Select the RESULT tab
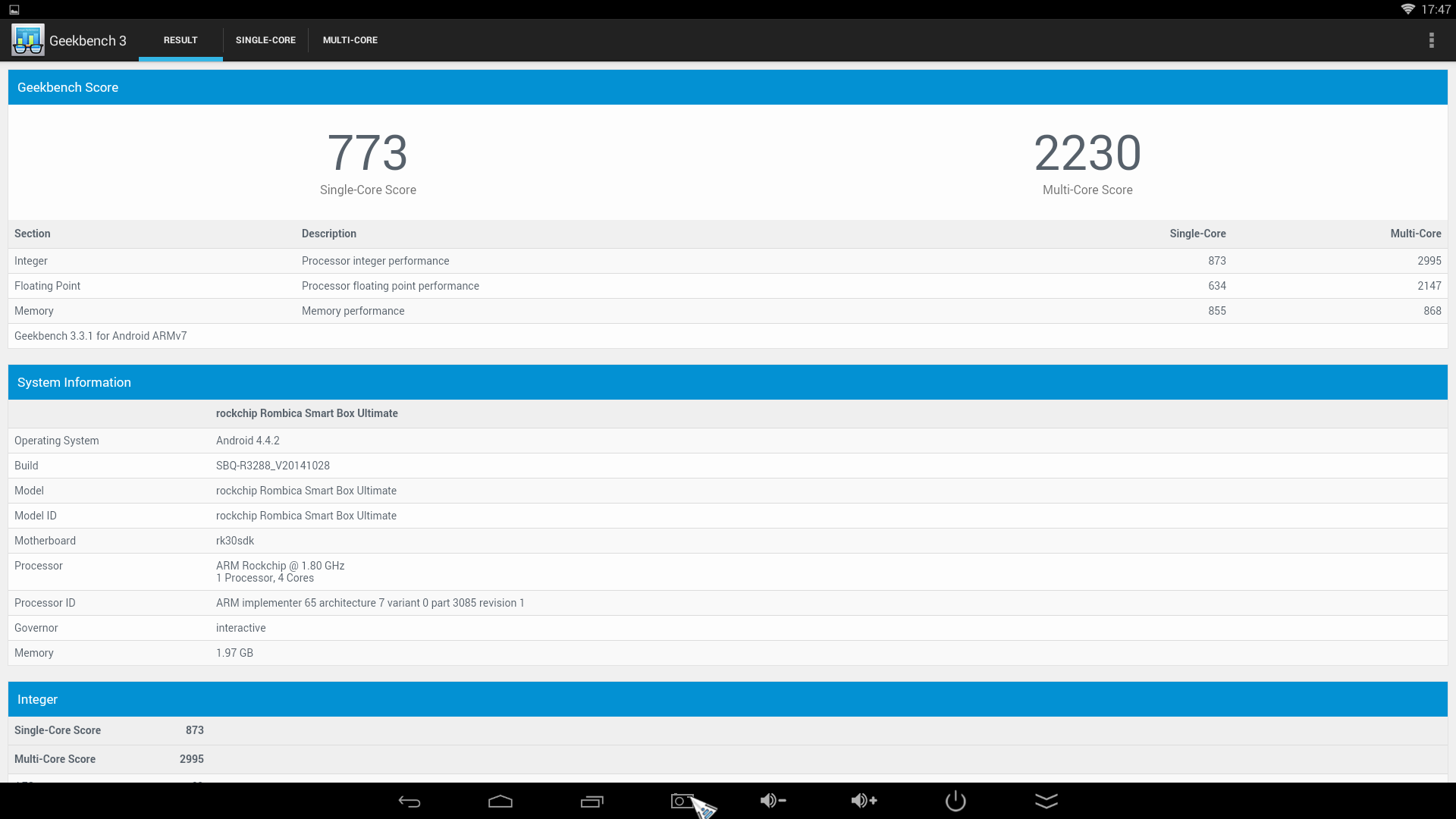Screen dimensions: 1456x819 point(180,40)
